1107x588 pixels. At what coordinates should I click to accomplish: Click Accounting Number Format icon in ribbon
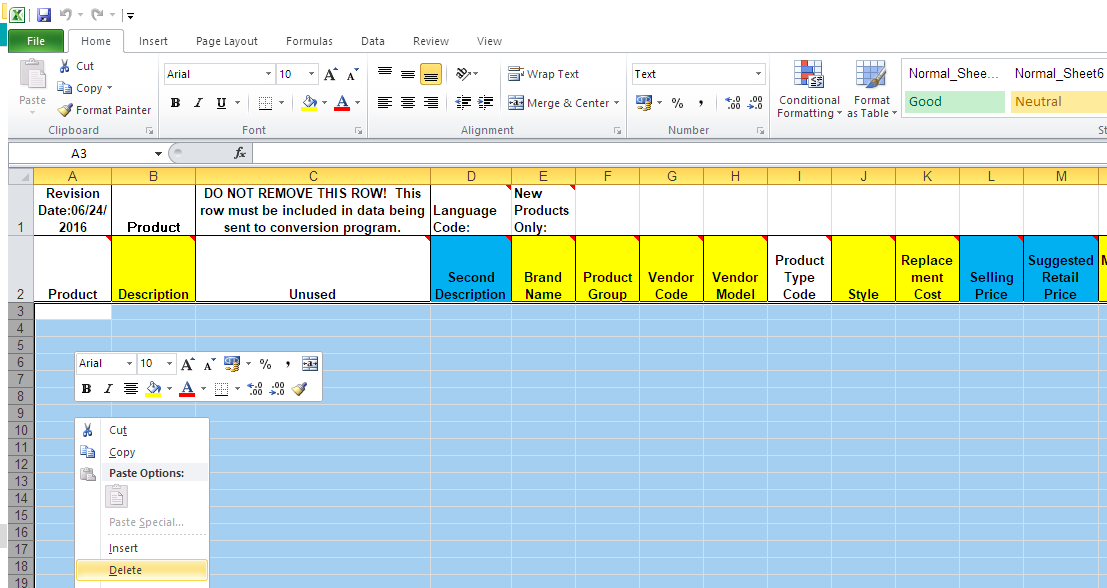[644, 103]
